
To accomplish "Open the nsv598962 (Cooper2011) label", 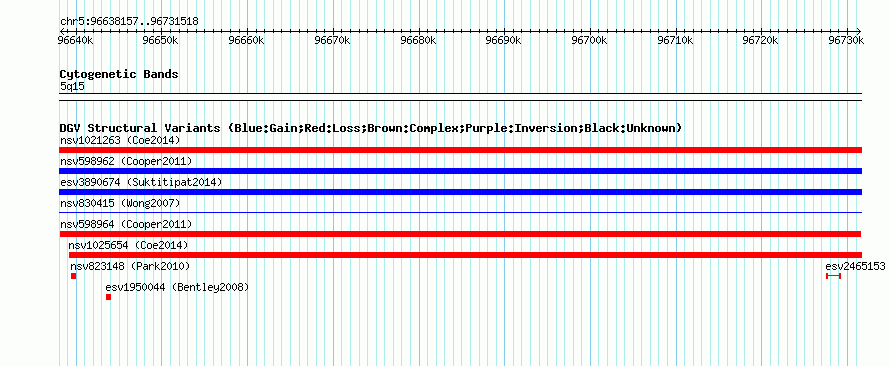I will tap(126, 161).
